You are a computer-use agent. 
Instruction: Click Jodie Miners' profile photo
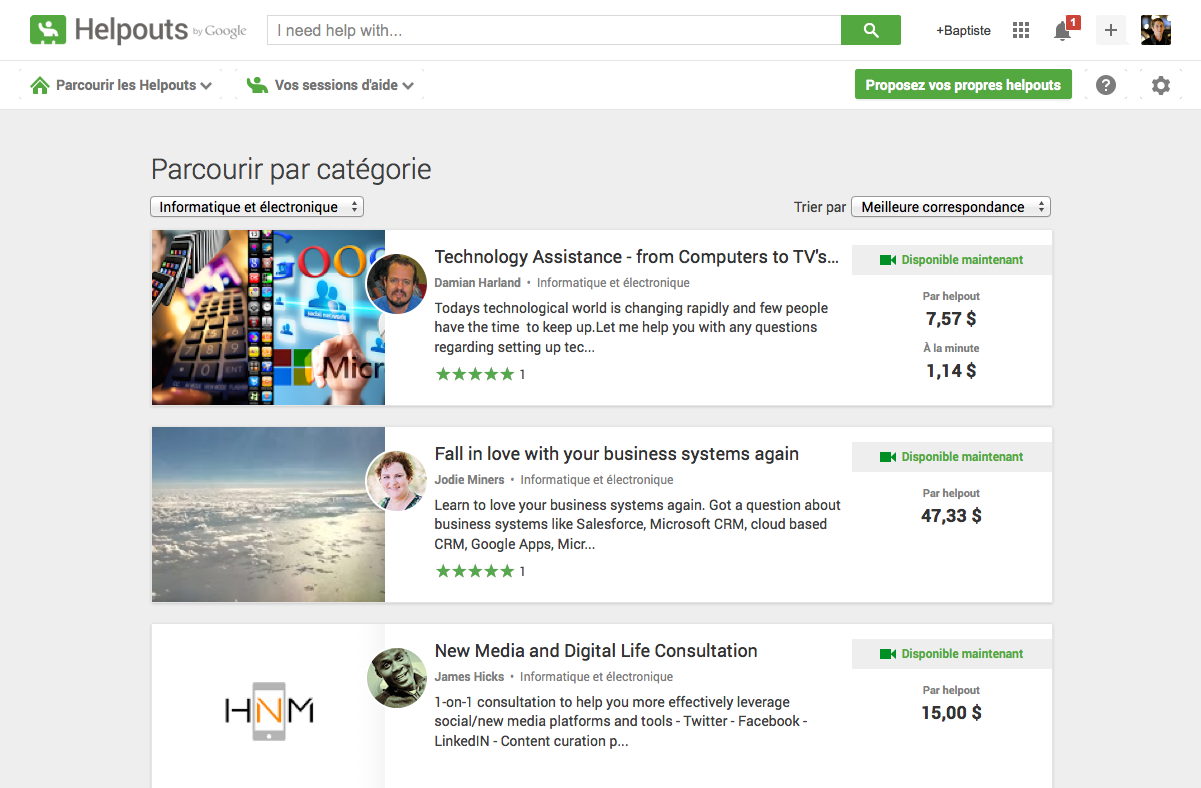pos(397,481)
